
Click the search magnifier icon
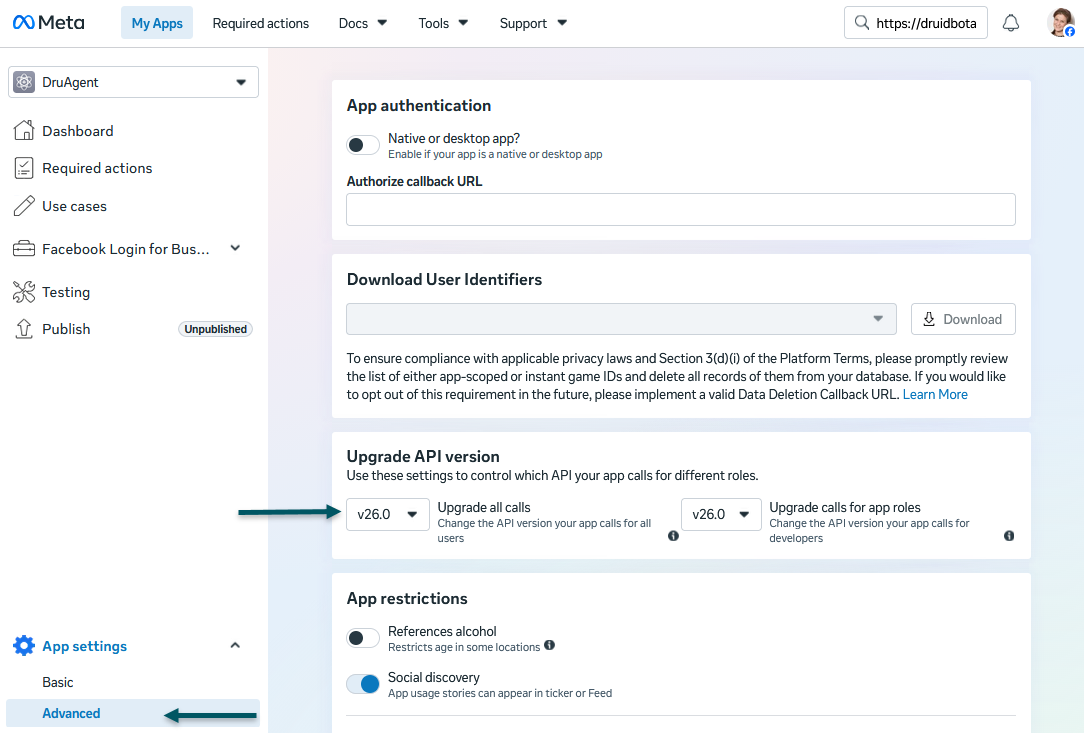(861, 23)
